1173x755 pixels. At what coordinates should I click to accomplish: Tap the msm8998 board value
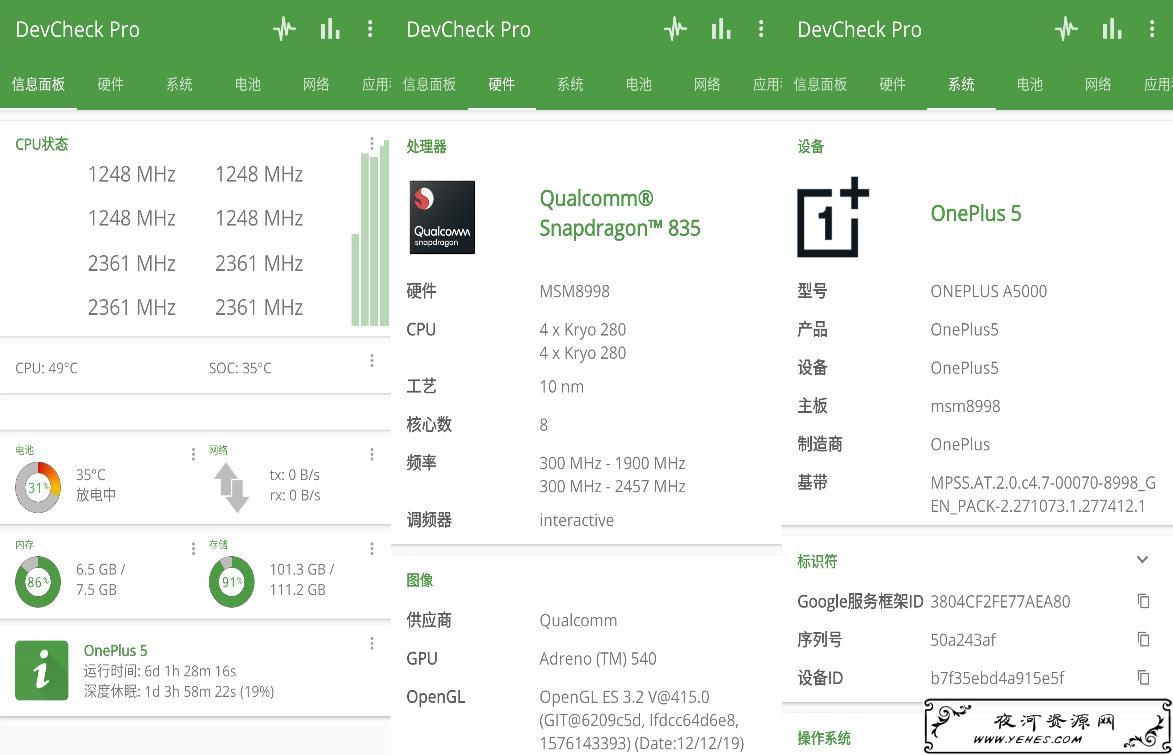point(965,406)
